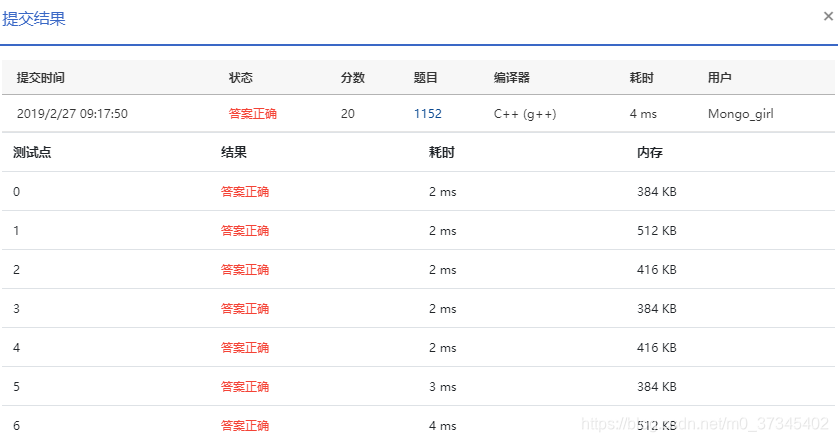Viewport: 838px width, 442px height.
Task: Click the 耗时 header in the submission table
Action: [x=641, y=78]
